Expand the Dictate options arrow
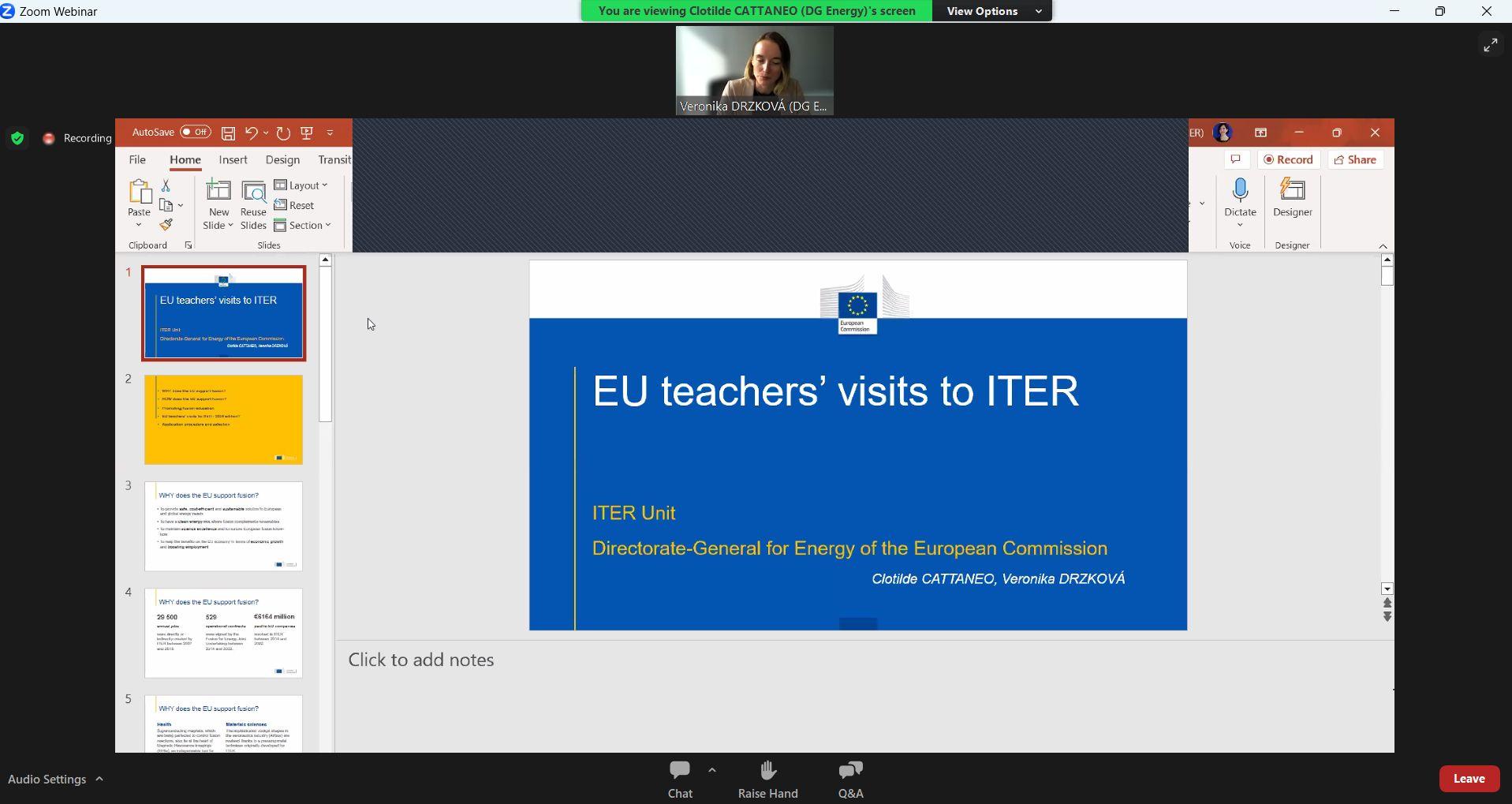This screenshot has width=1512, height=804. click(x=1240, y=225)
